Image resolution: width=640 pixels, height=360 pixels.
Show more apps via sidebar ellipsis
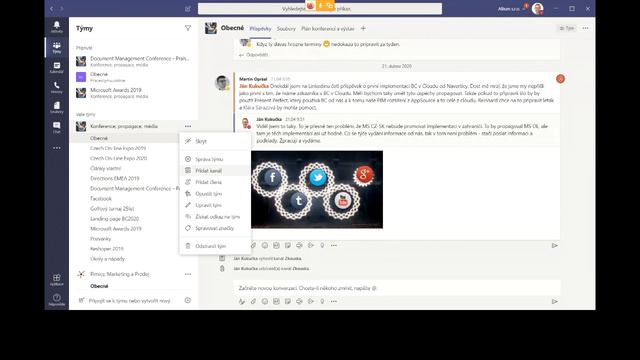(x=57, y=148)
